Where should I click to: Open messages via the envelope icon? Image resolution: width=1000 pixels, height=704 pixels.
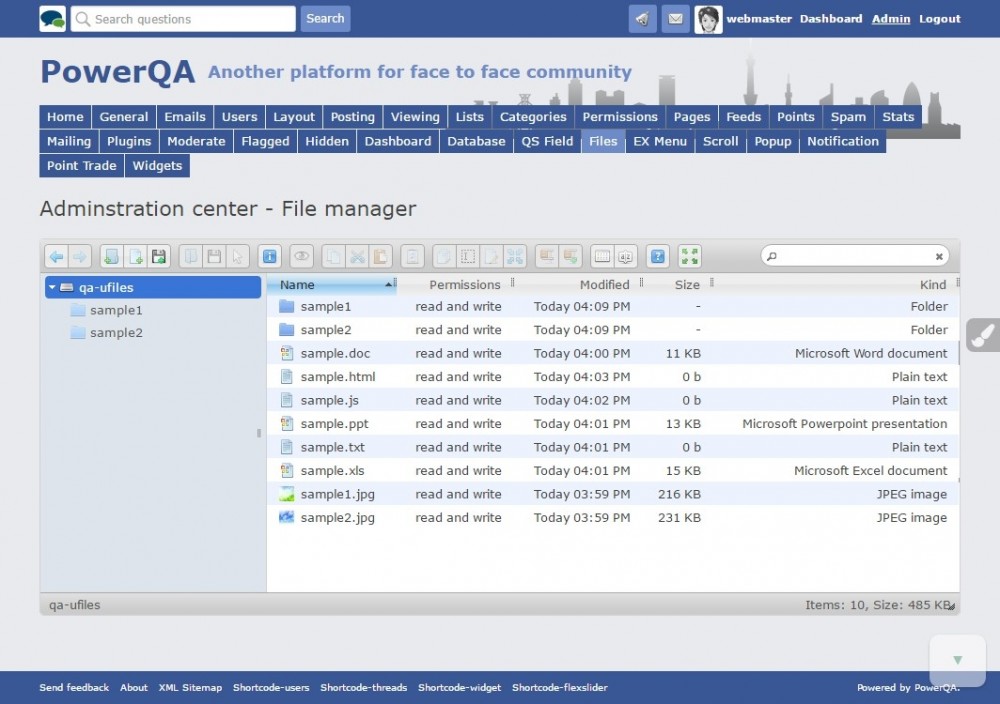[676, 19]
